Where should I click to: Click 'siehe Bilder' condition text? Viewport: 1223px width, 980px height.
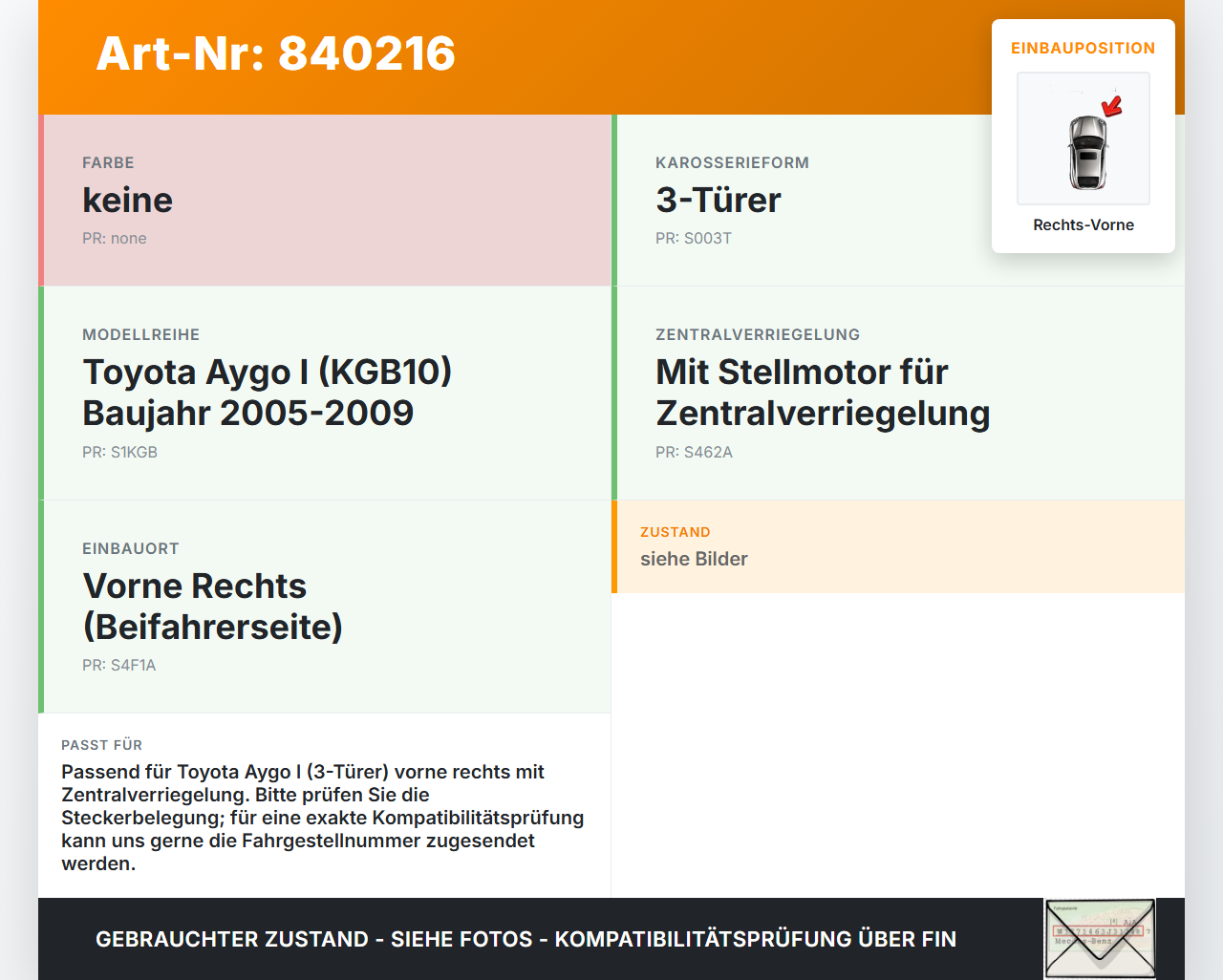tap(695, 559)
